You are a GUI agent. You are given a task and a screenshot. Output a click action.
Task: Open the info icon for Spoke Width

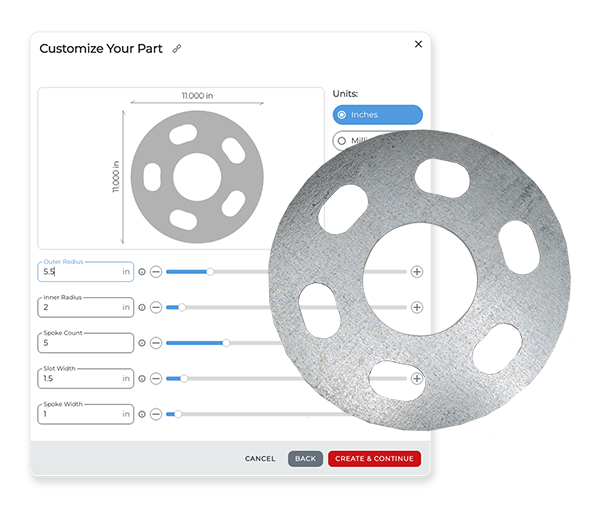[x=142, y=414]
